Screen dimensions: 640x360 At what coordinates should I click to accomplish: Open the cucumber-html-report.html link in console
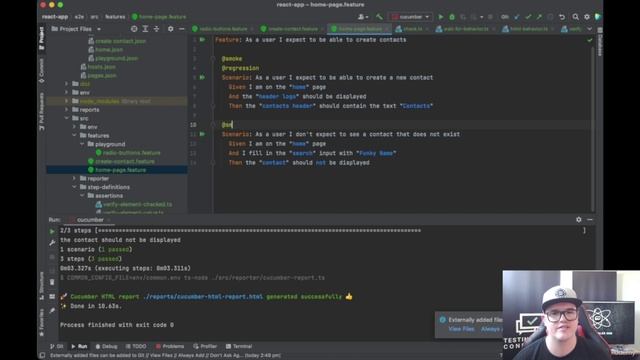click(203, 297)
